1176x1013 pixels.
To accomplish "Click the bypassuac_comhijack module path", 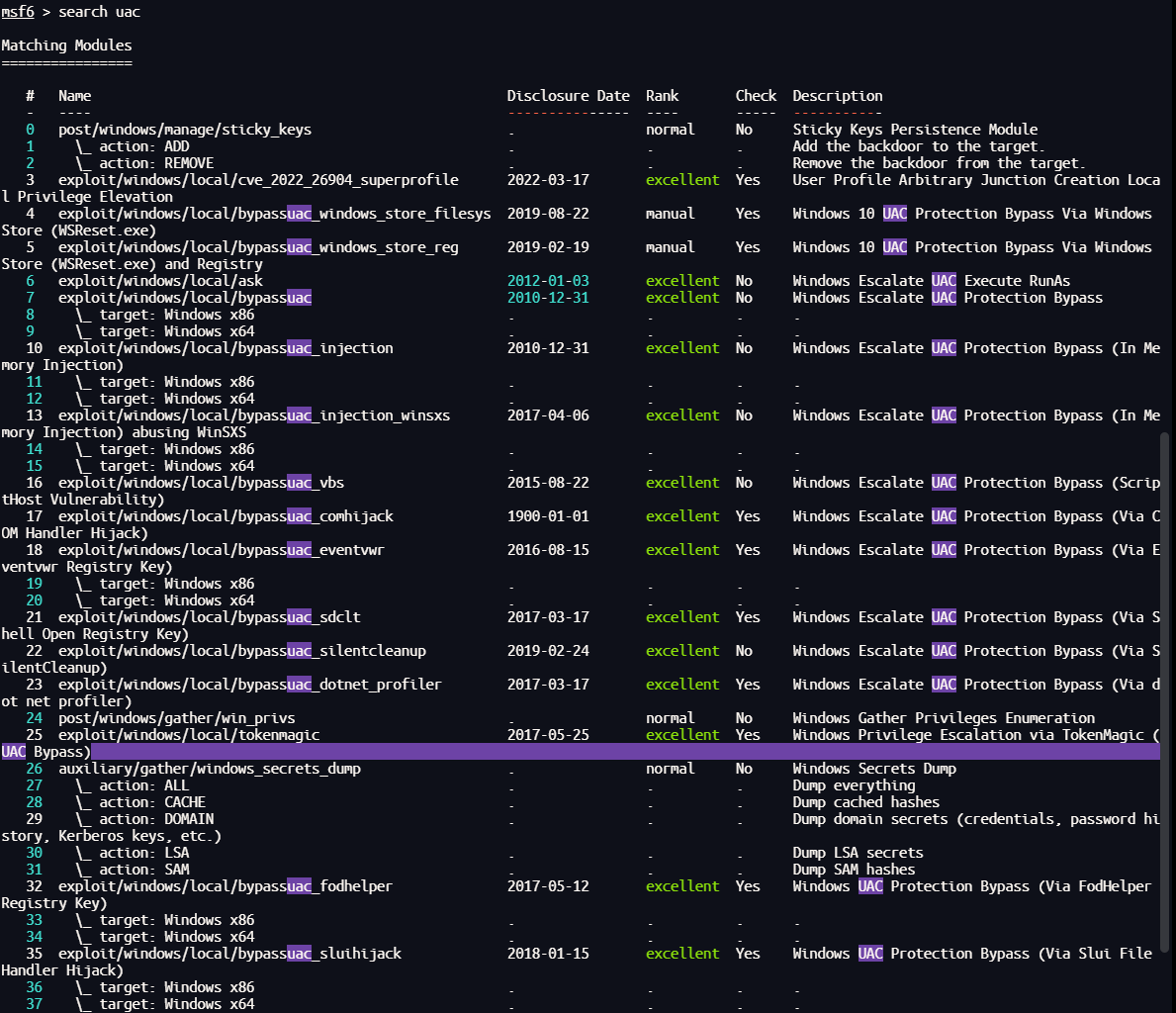I will coord(226,516).
